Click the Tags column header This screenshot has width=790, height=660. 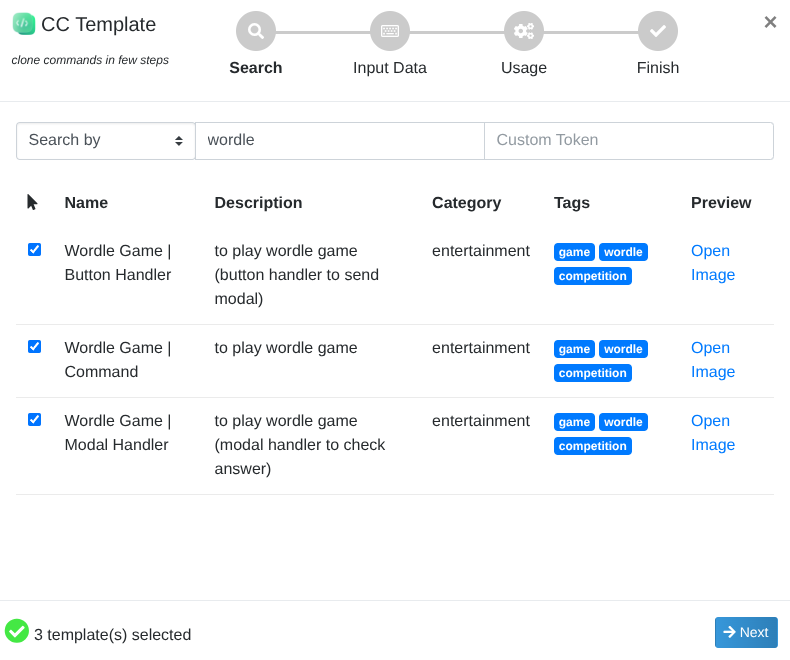[572, 203]
